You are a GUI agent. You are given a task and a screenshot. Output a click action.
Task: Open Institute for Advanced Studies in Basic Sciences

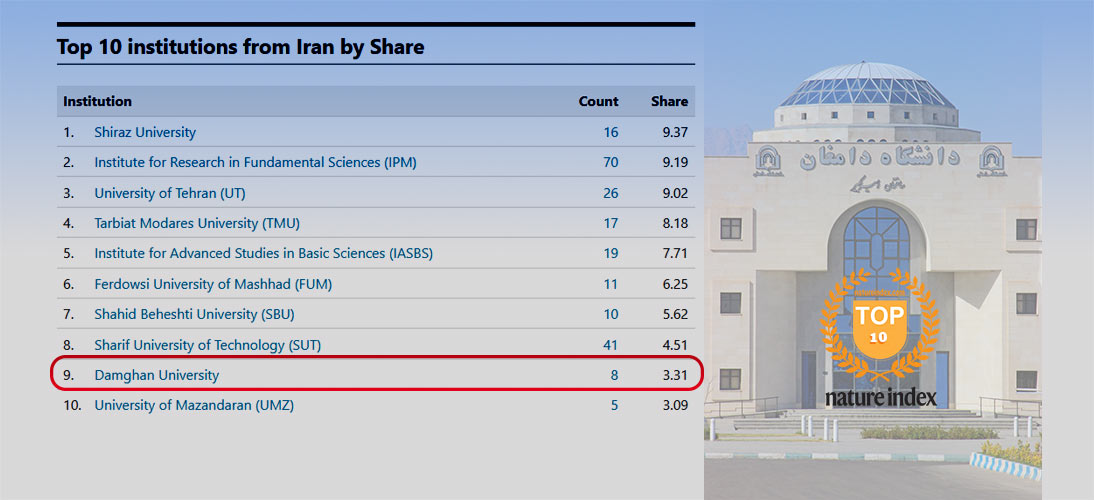pyautogui.click(x=264, y=254)
